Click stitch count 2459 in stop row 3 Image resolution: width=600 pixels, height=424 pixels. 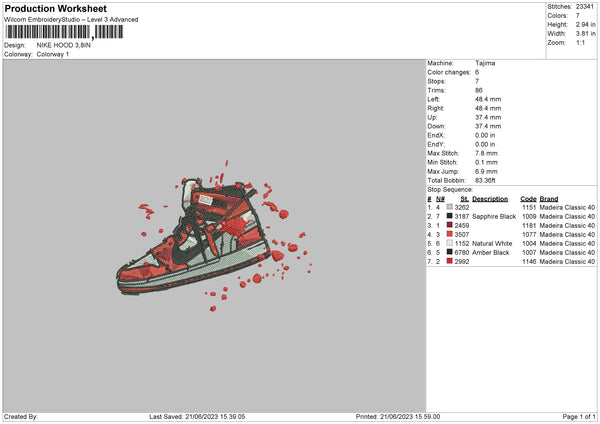462,225
